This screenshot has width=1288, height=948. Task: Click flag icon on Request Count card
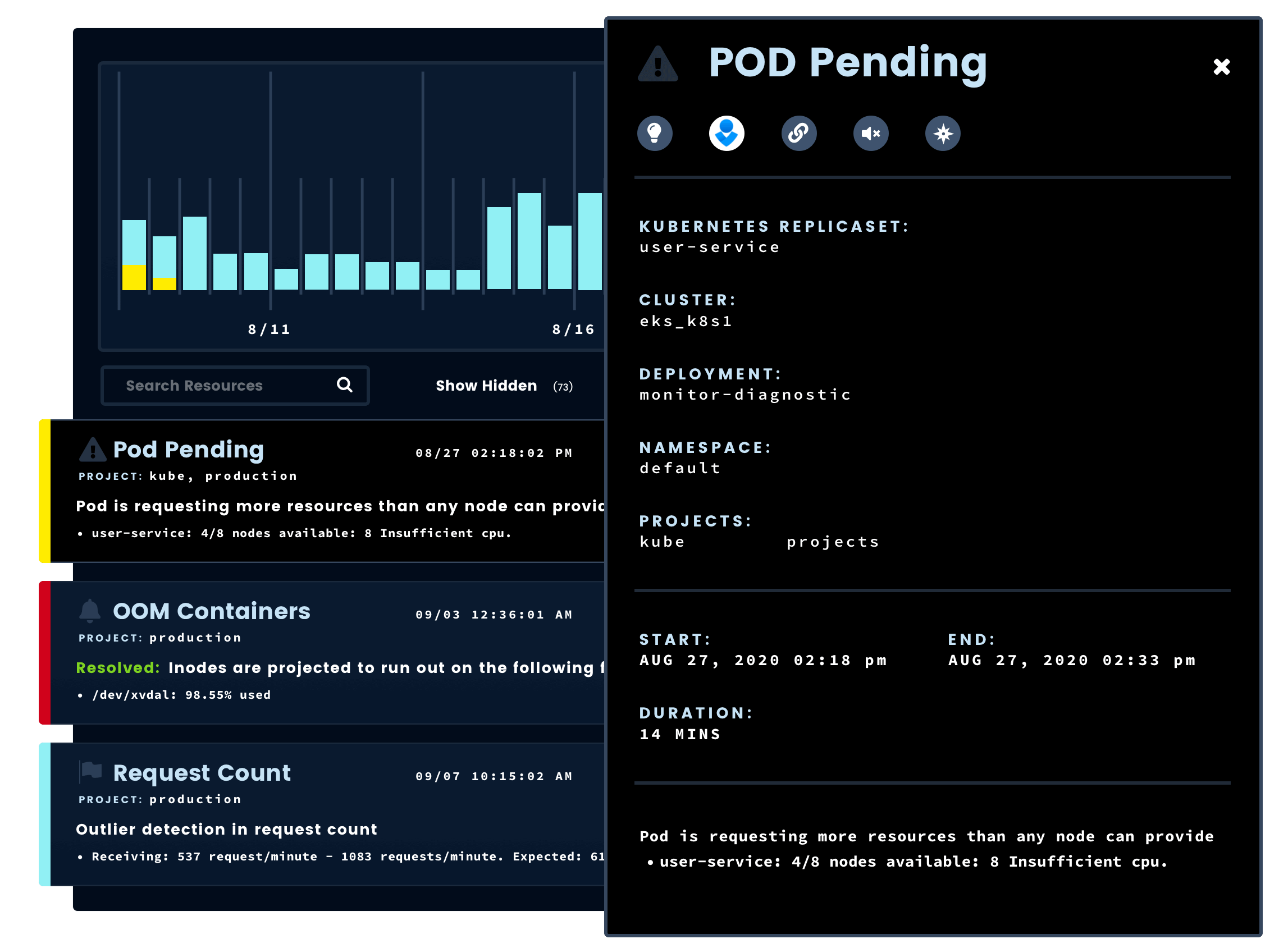91,772
